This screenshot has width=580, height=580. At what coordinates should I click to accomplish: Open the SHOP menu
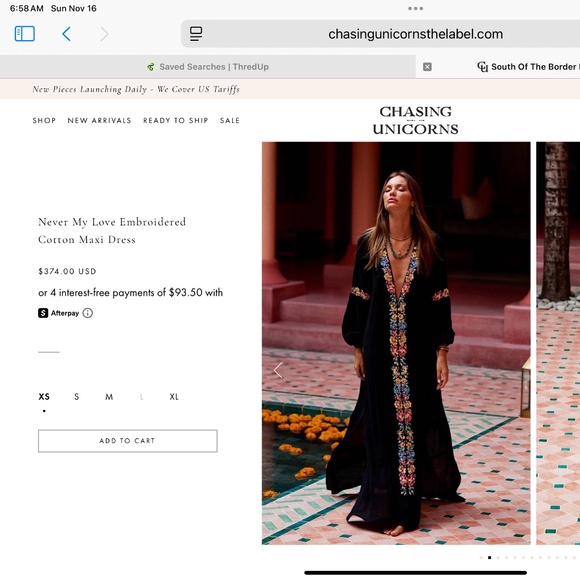pos(44,121)
